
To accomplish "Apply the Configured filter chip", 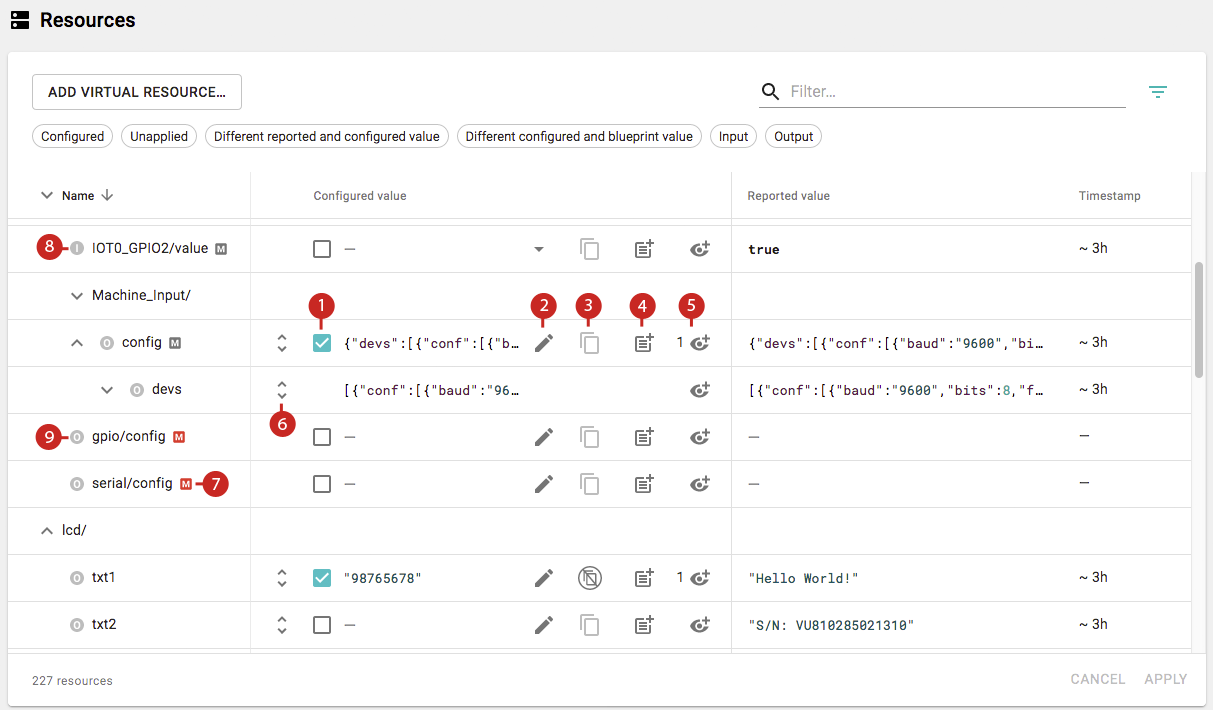I will (73, 137).
